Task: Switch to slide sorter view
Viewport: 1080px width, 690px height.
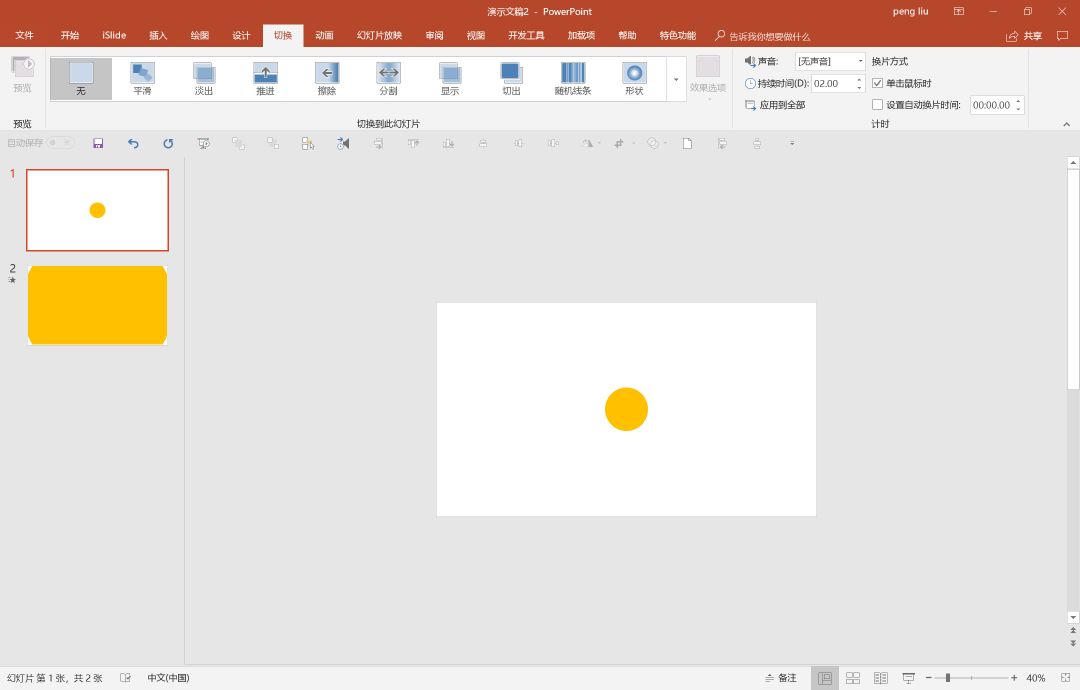Action: [853, 678]
